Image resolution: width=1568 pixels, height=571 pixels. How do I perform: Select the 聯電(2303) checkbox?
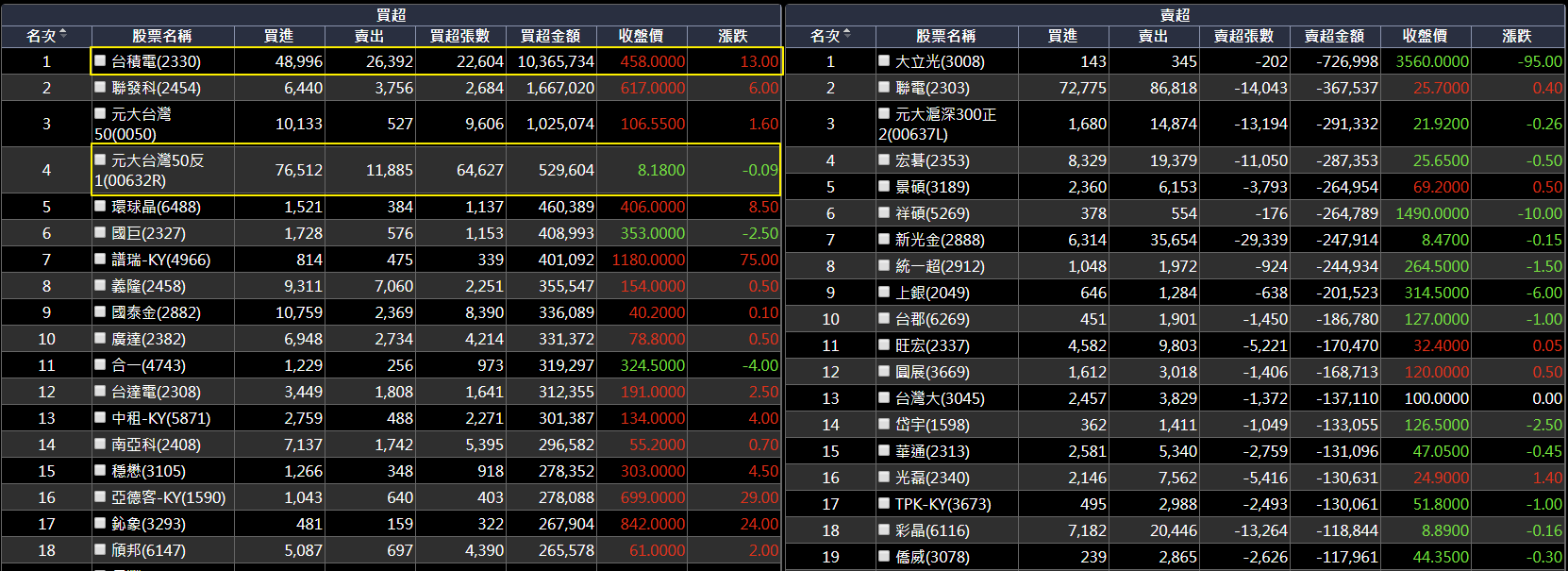coord(884,87)
